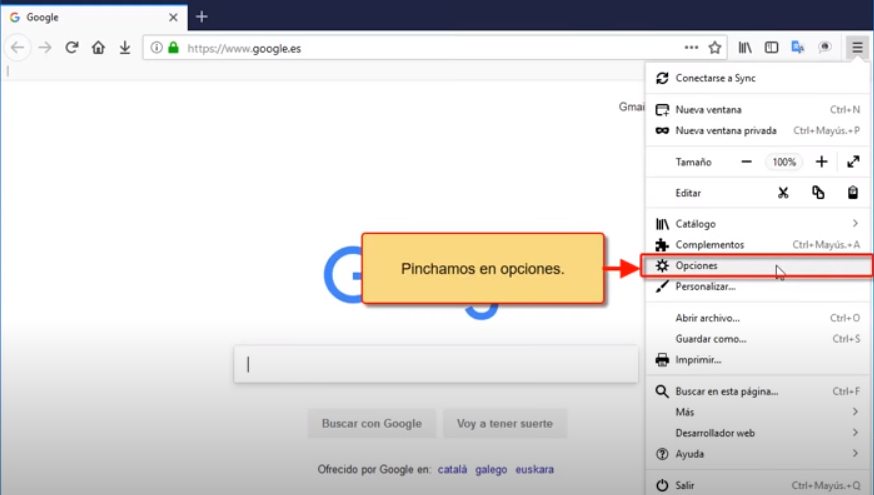Click Voy a tener suerte button
Image resolution: width=874 pixels, height=495 pixels.
tap(505, 424)
